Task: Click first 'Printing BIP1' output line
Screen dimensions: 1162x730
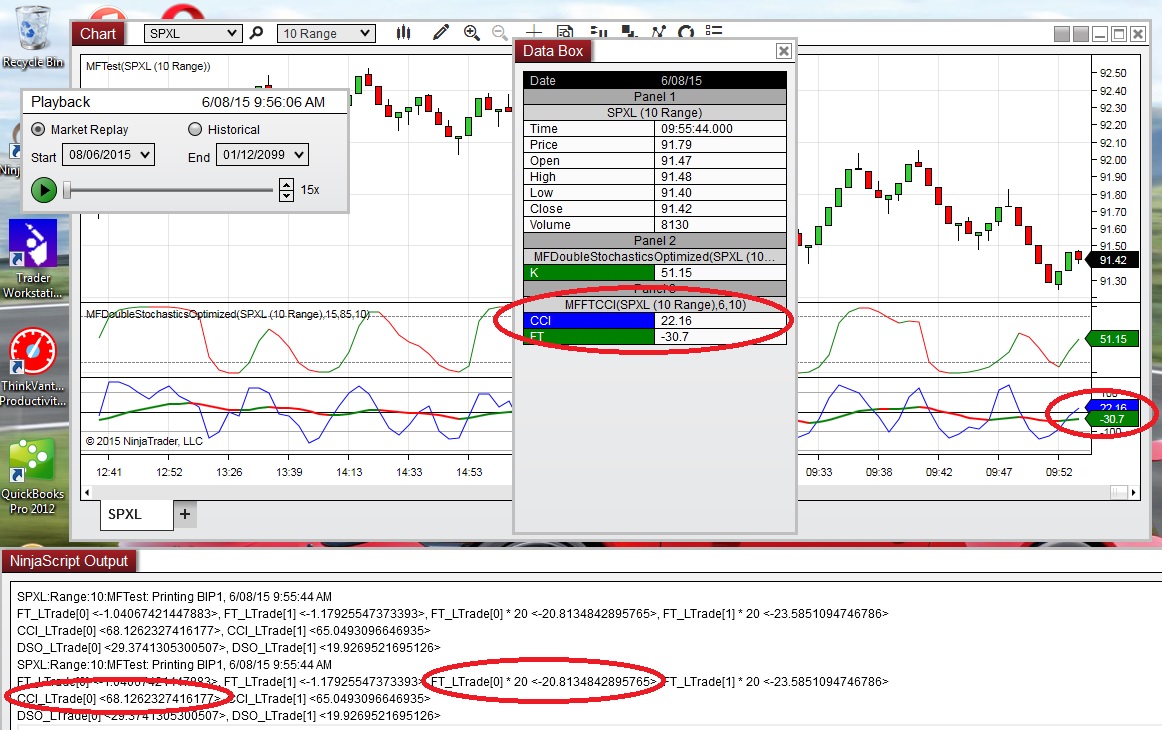Action: point(174,597)
